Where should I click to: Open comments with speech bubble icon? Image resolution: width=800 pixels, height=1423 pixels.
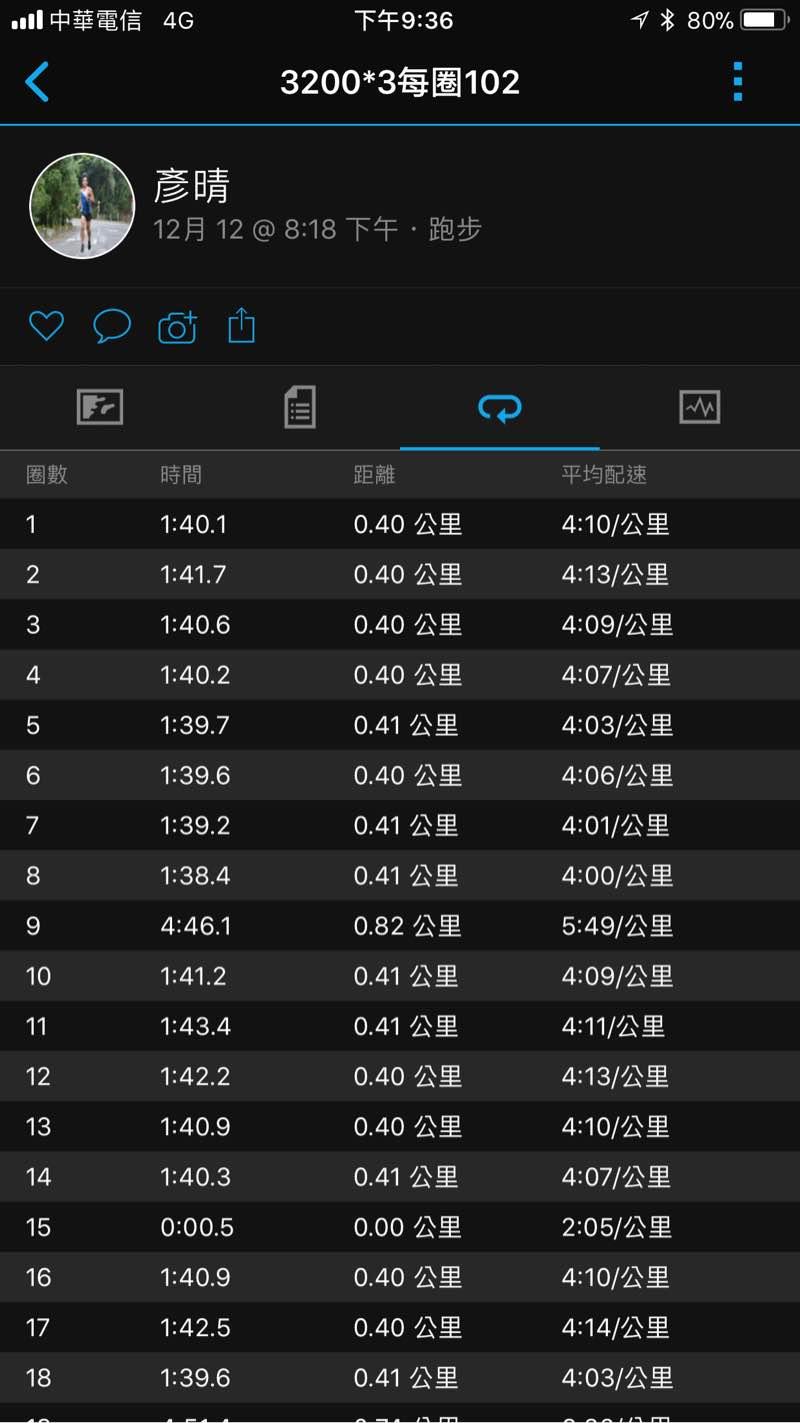point(112,326)
